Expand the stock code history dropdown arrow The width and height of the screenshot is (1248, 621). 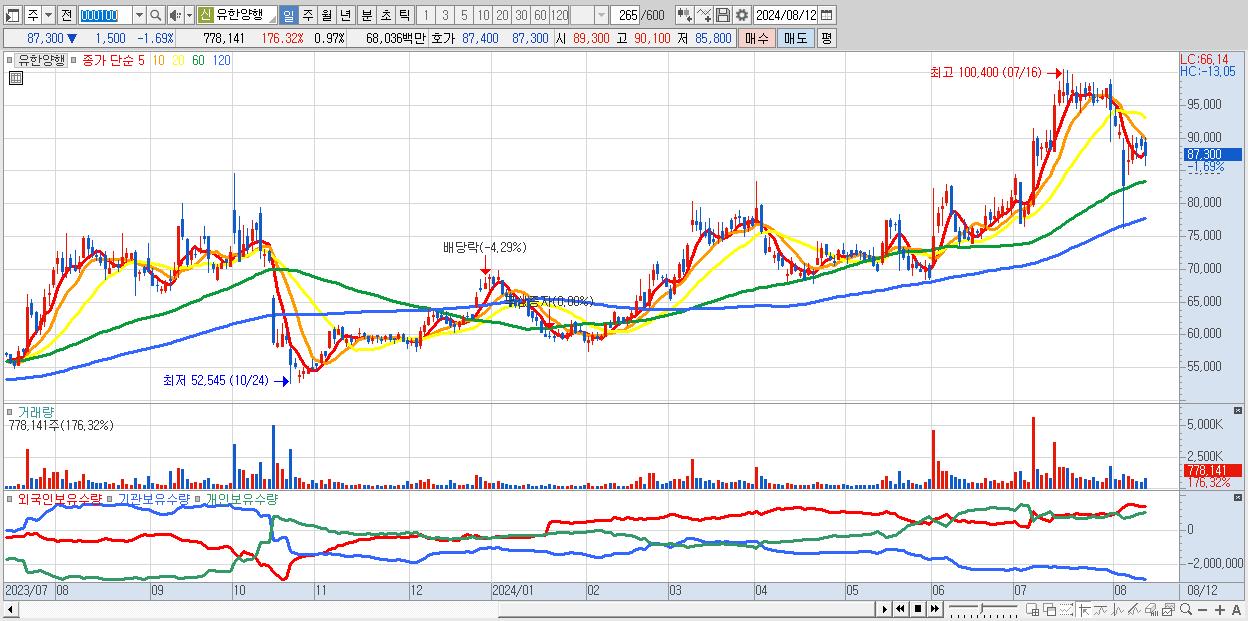(x=139, y=15)
